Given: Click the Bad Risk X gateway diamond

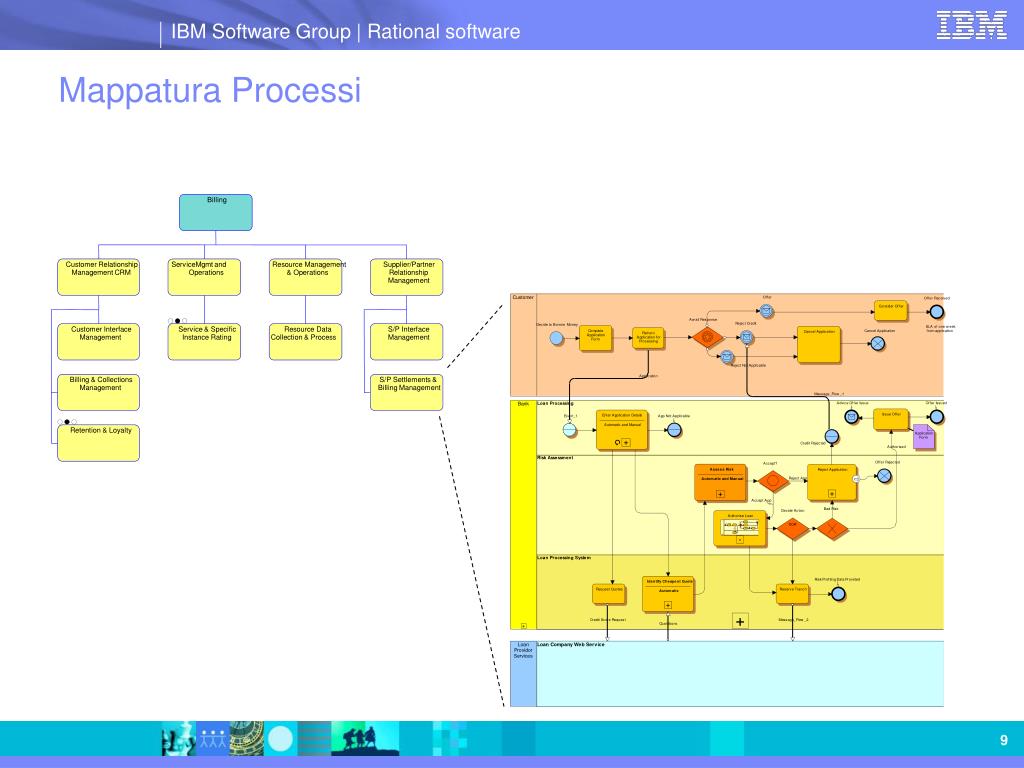Looking at the screenshot, I should click(833, 528).
